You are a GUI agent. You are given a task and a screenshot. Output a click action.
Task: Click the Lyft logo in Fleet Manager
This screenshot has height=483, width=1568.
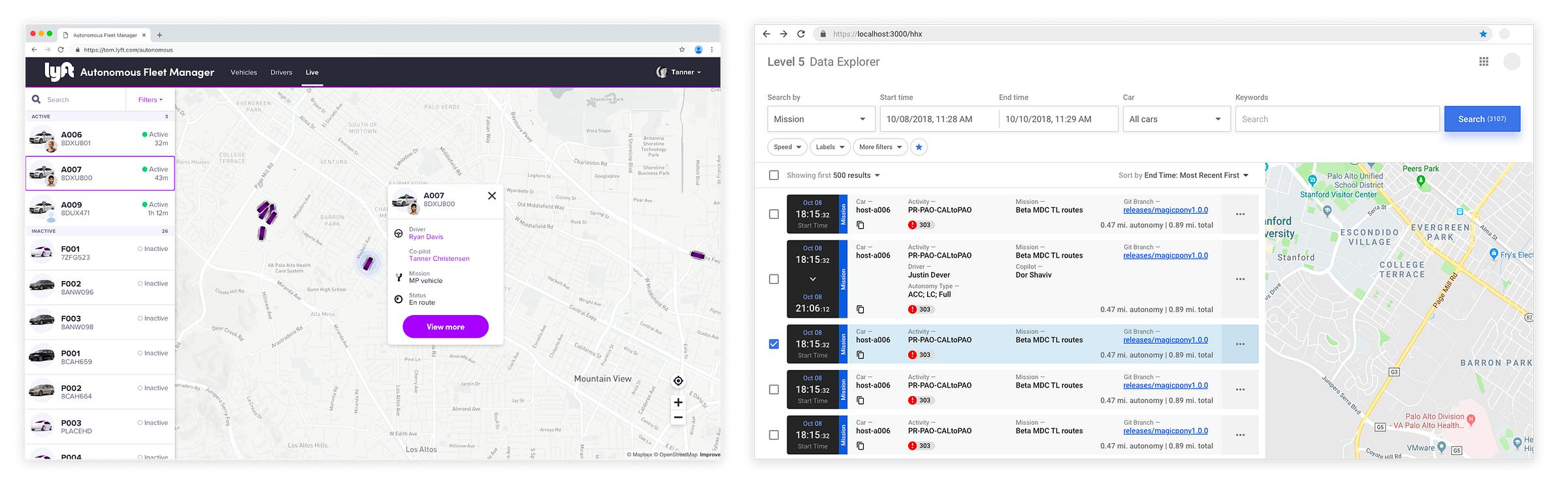tap(59, 71)
